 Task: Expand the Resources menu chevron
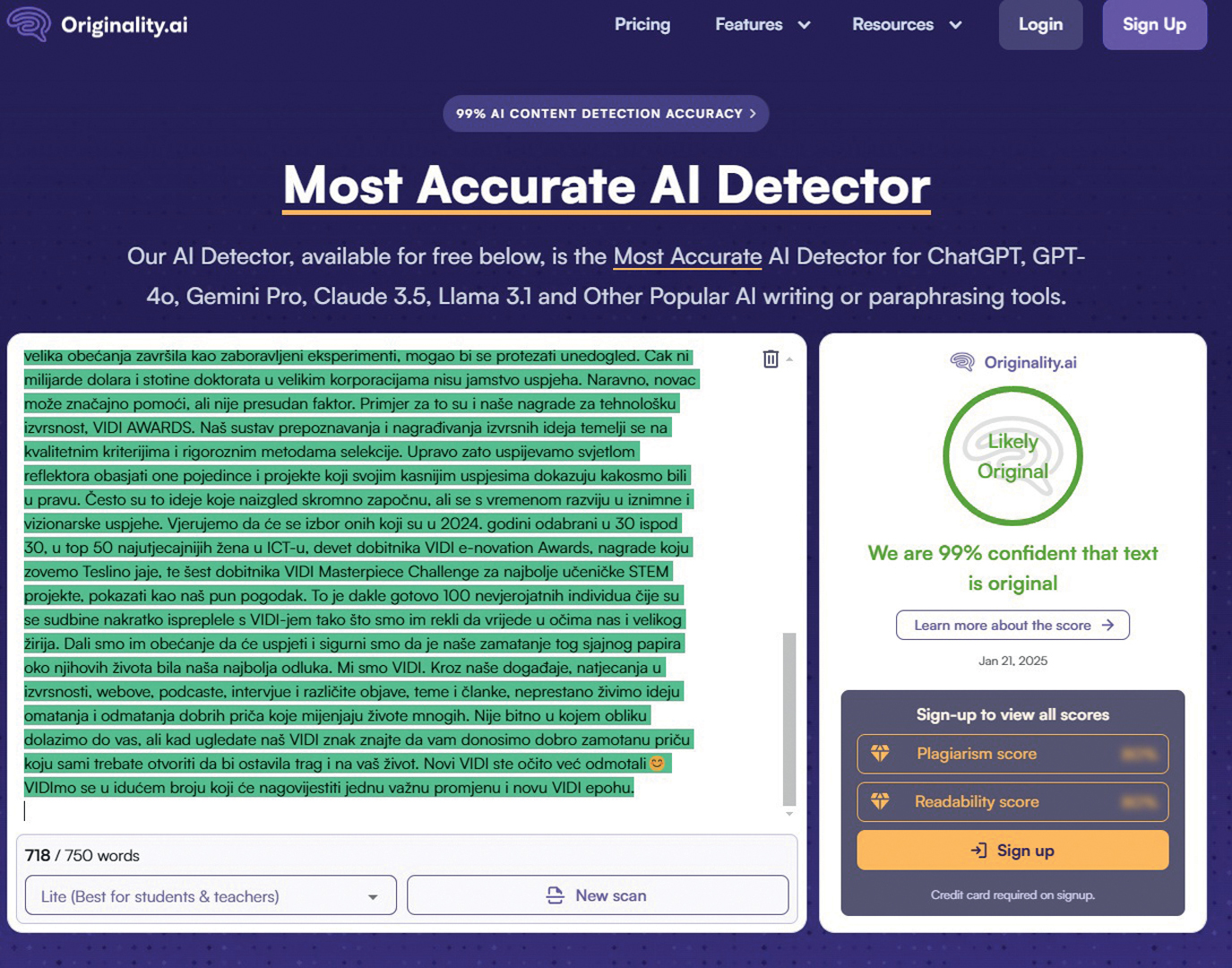tap(955, 25)
